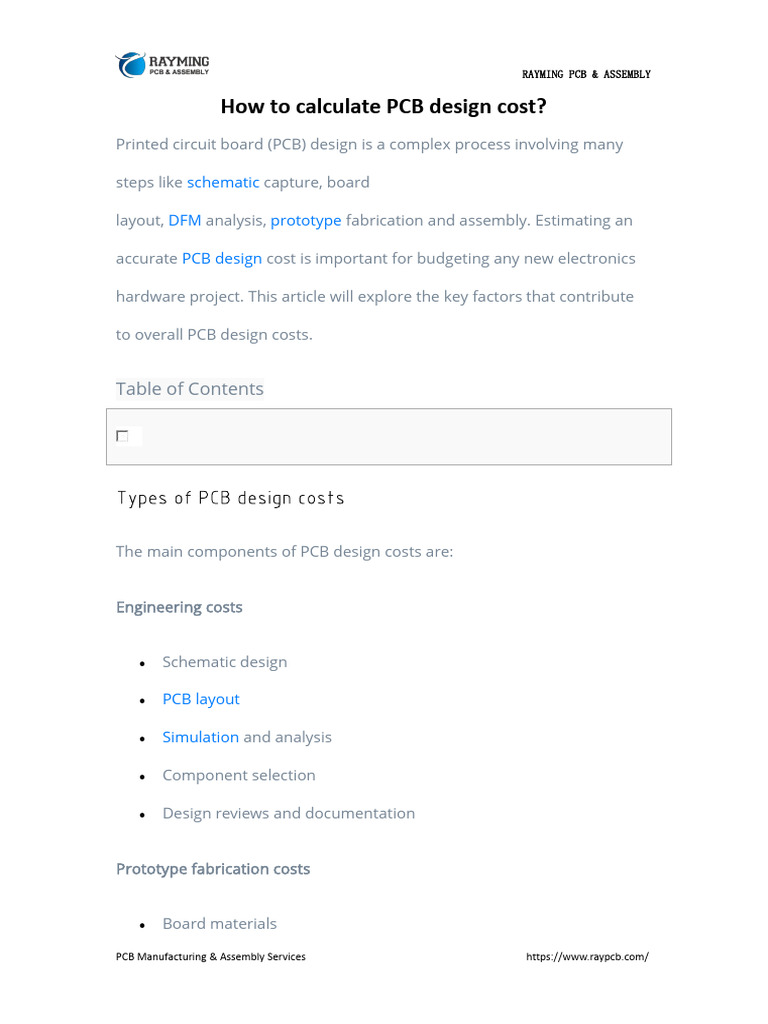Viewport: 768px width, 1024px height.
Task: Click the RAYMING PCB & Assembly logo
Action: (162, 65)
